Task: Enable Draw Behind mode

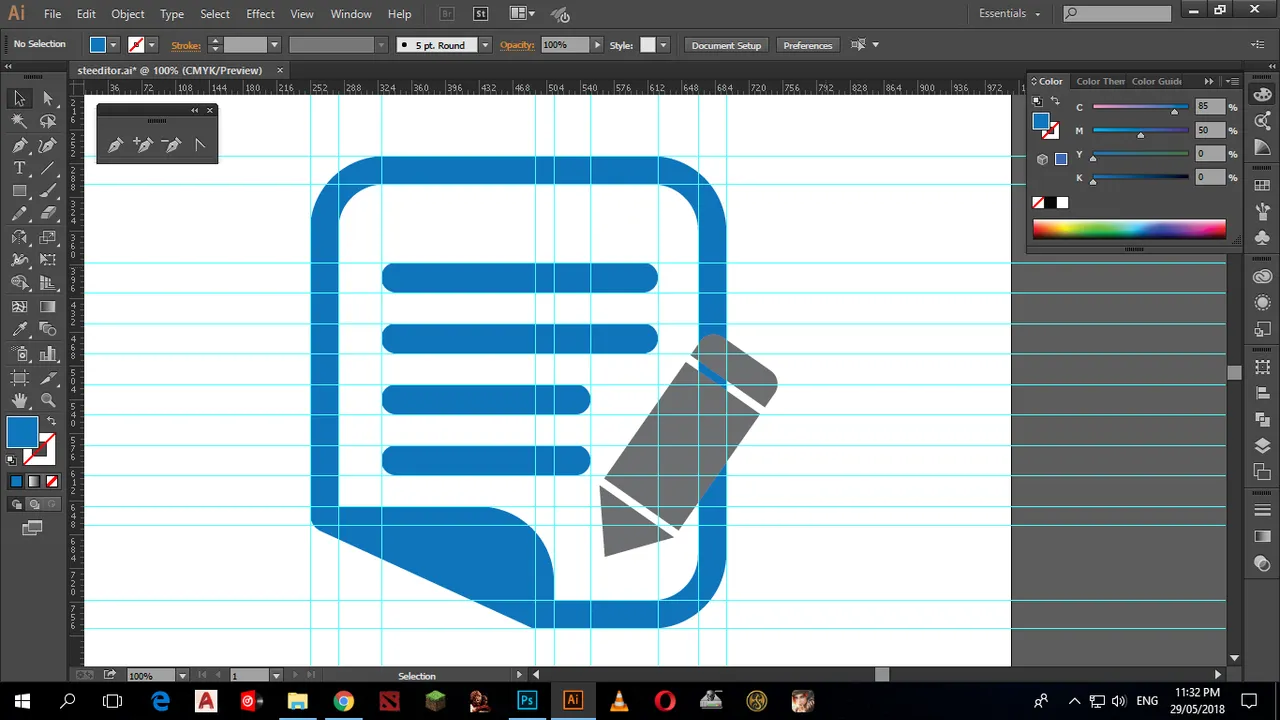Action: point(33,505)
